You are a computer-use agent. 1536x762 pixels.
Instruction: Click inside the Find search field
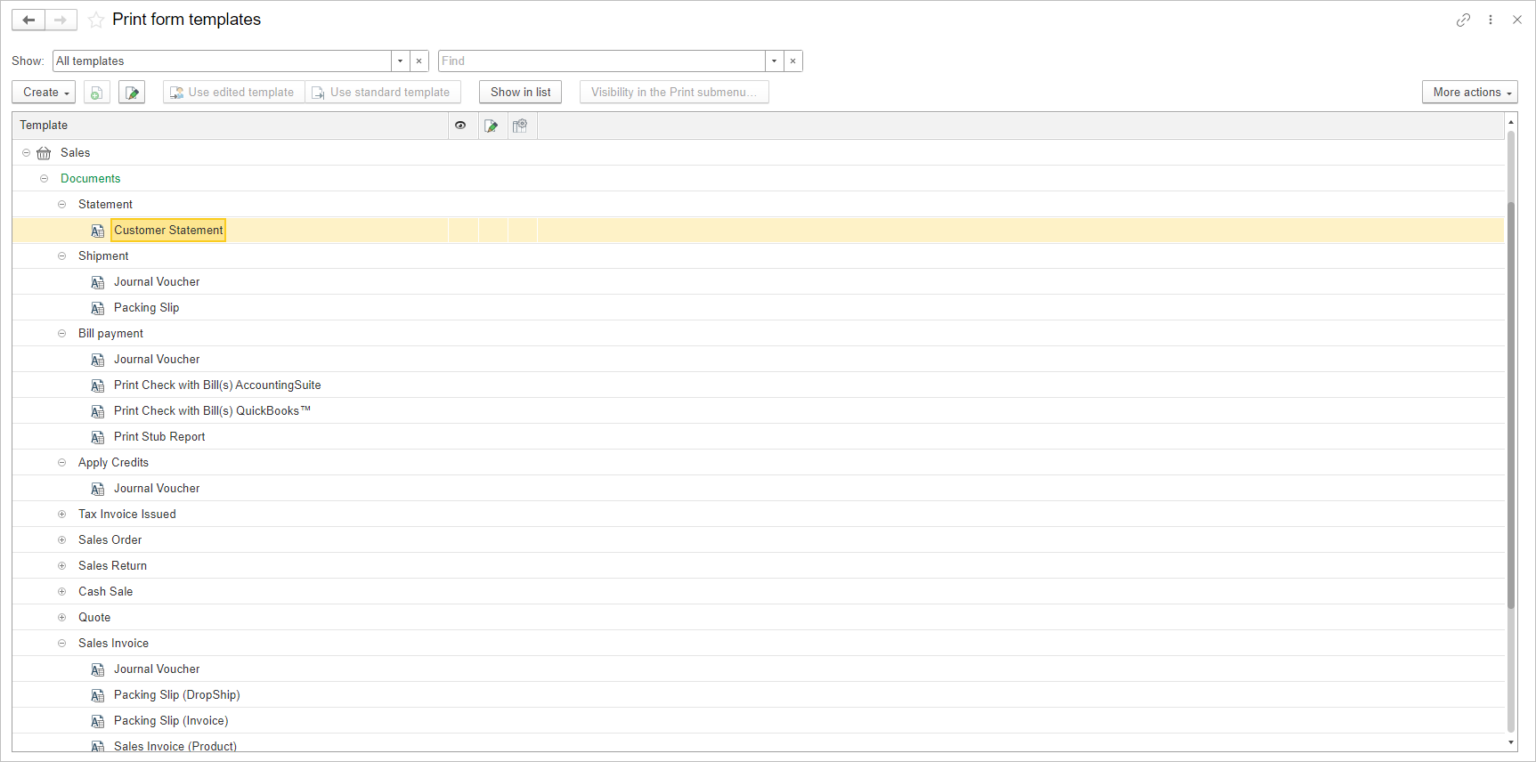600,60
